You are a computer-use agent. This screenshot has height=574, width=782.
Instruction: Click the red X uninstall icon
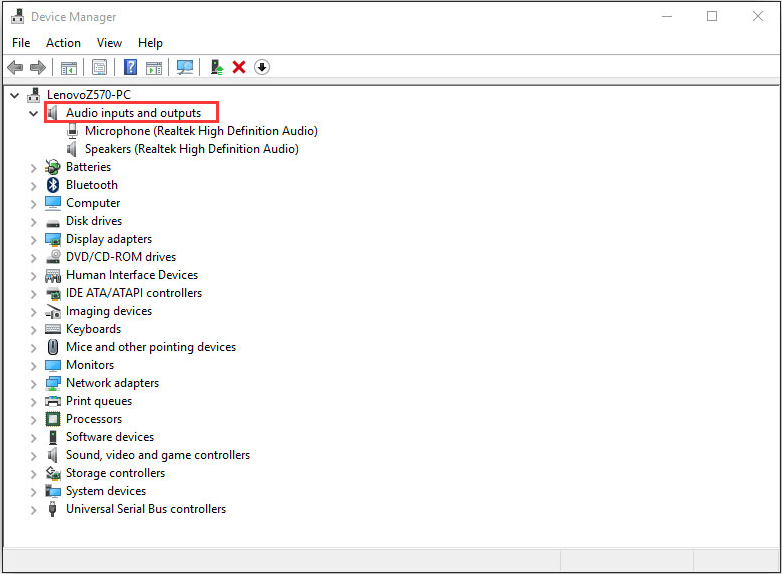tap(239, 67)
